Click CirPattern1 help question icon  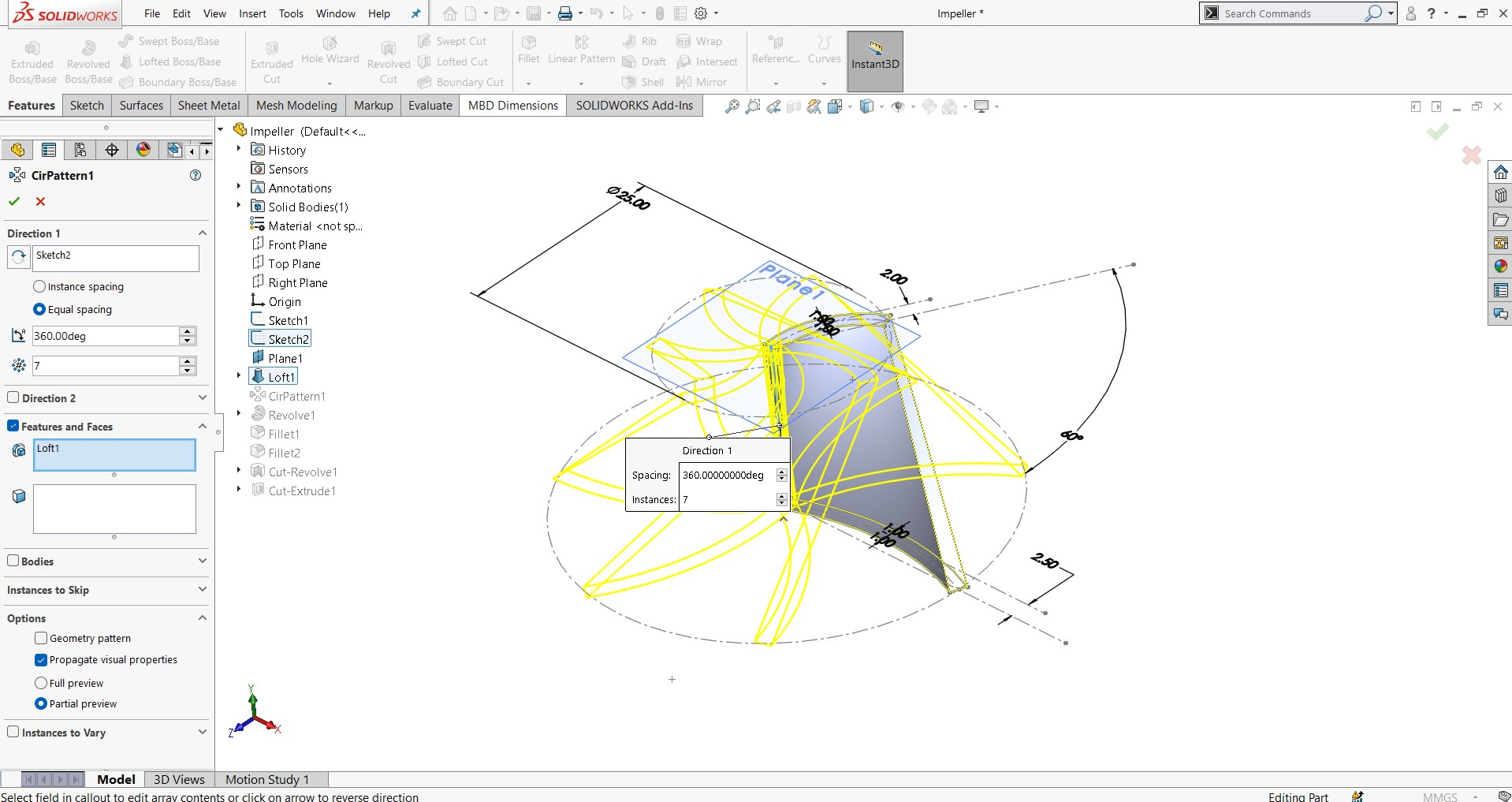tap(196, 175)
